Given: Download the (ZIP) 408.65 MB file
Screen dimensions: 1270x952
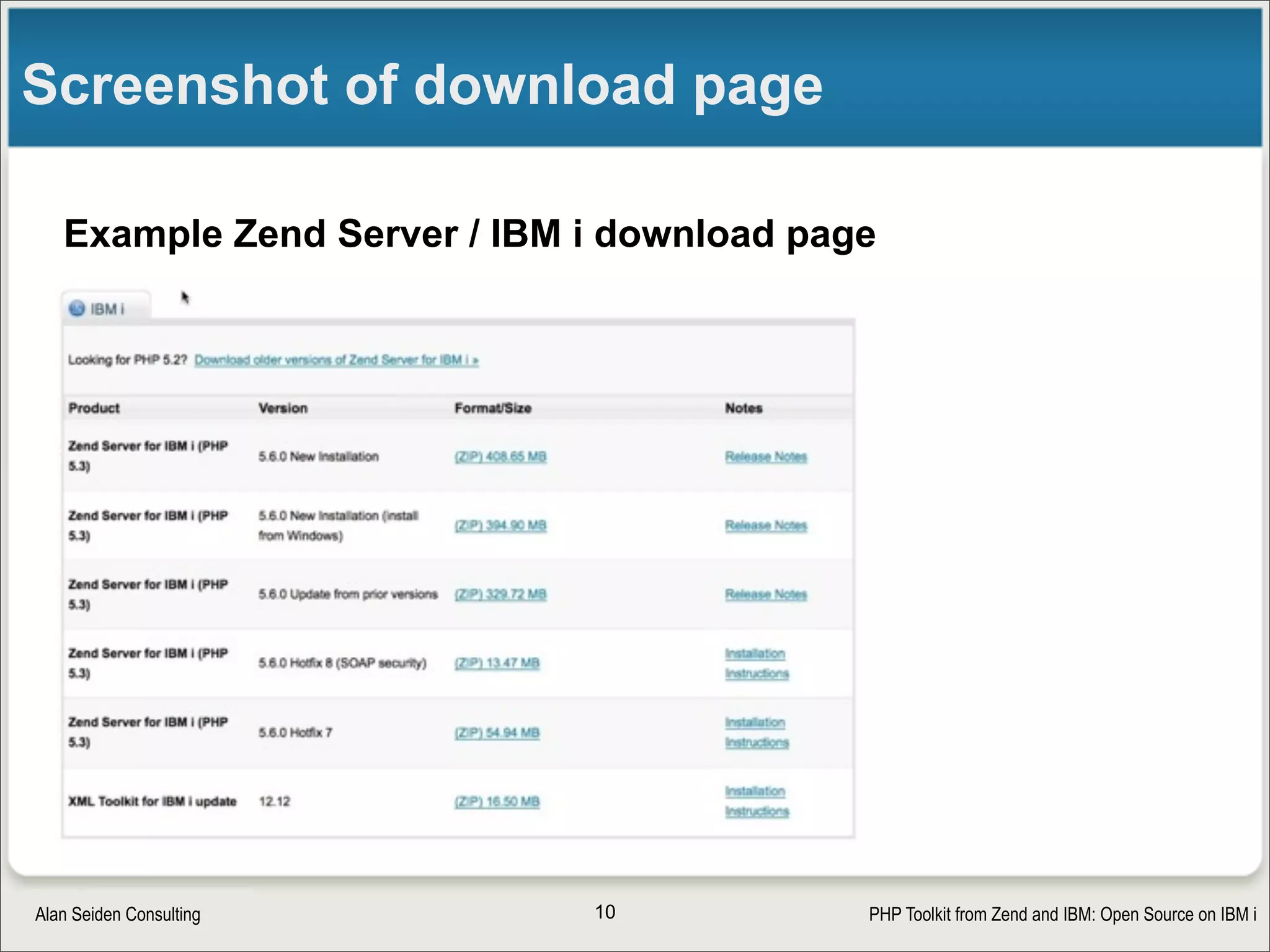Looking at the screenshot, I should pyautogui.click(x=500, y=457).
